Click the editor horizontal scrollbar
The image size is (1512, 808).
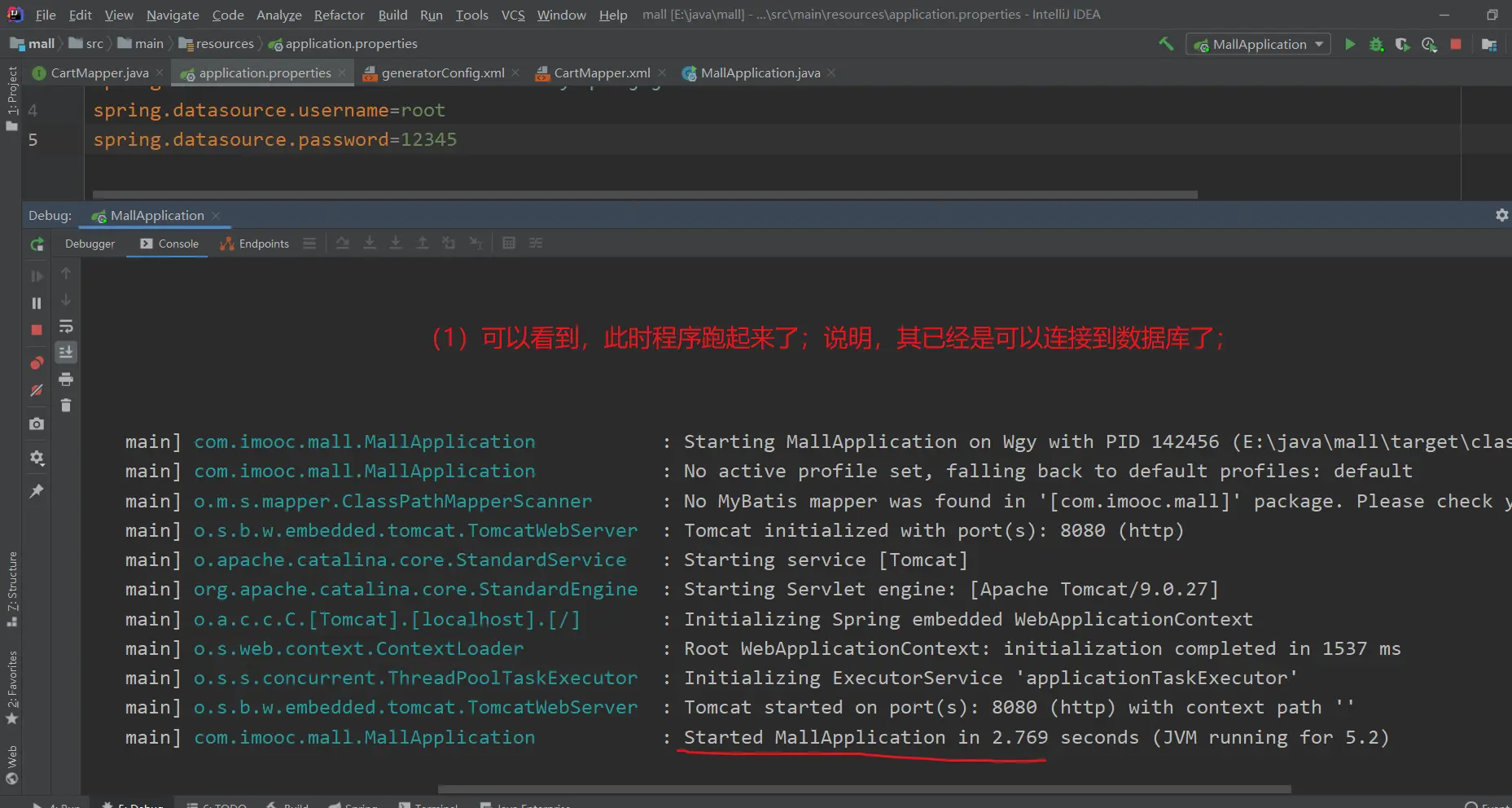coord(643,195)
